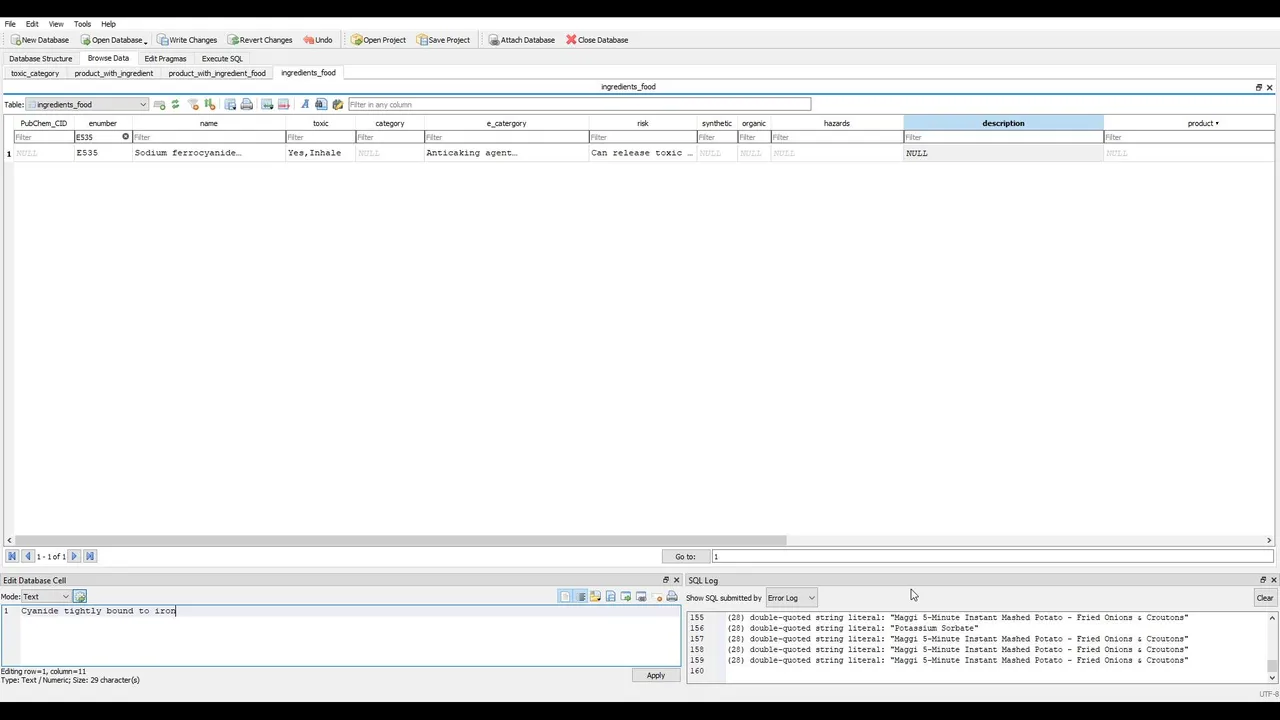
Task: Float the Edit Database Cell panel
Action: pos(666,580)
